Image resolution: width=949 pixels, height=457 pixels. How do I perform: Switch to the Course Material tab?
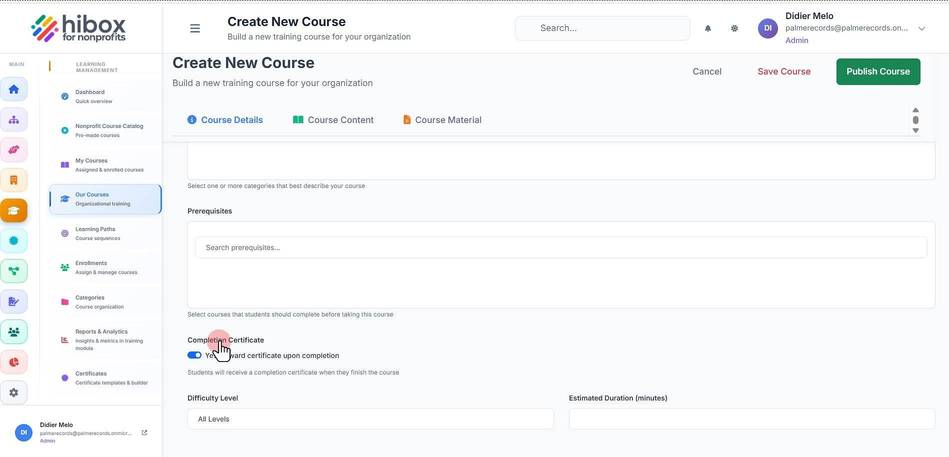tap(442, 120)
